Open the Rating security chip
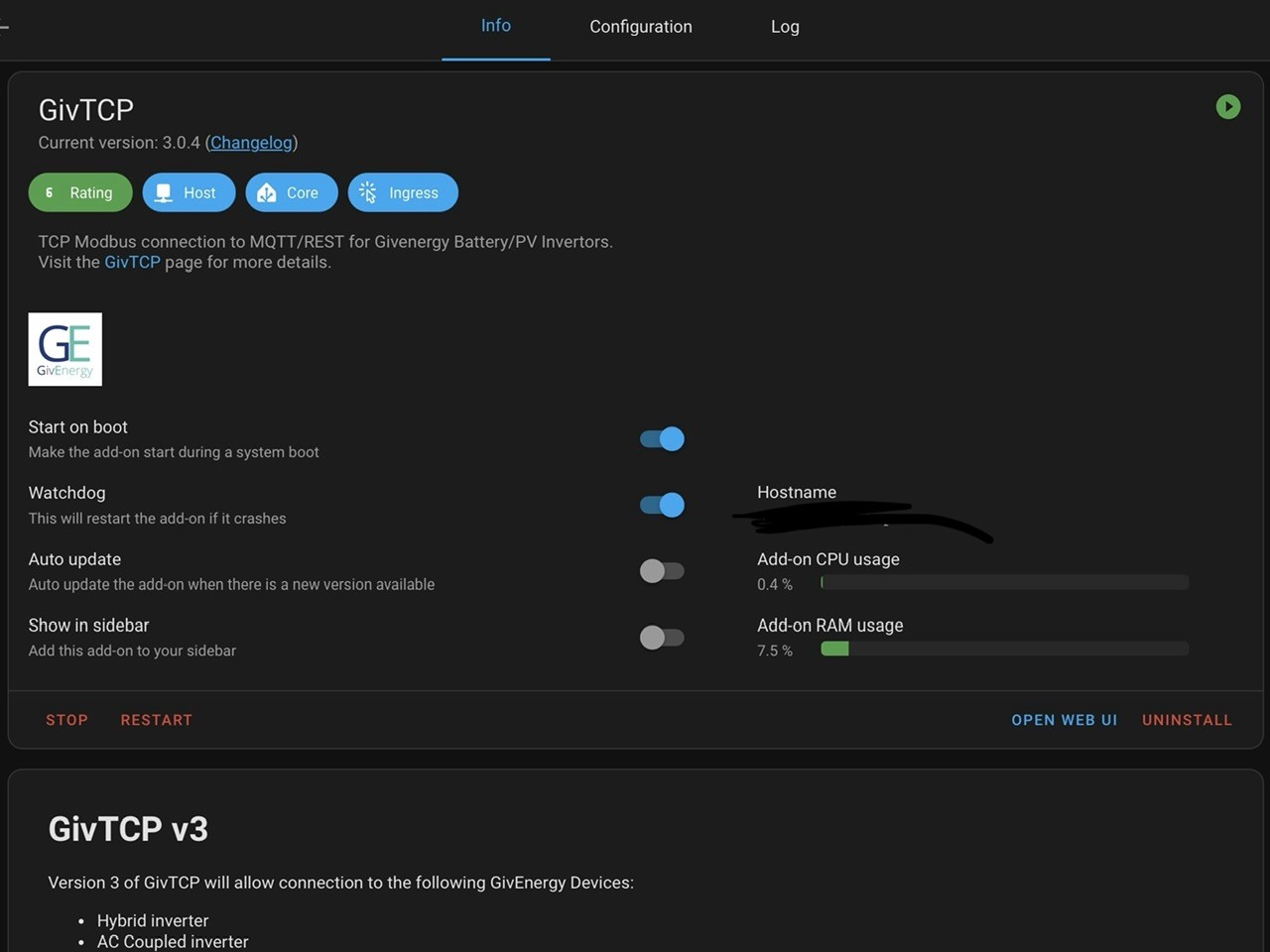Viewport: 1270px width, 952px height. [x=80, y=192]
